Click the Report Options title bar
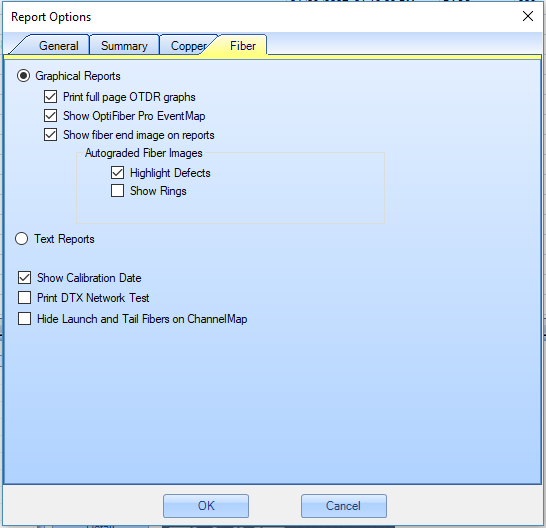Screen dimensions: 546x528 pos(261,17)
